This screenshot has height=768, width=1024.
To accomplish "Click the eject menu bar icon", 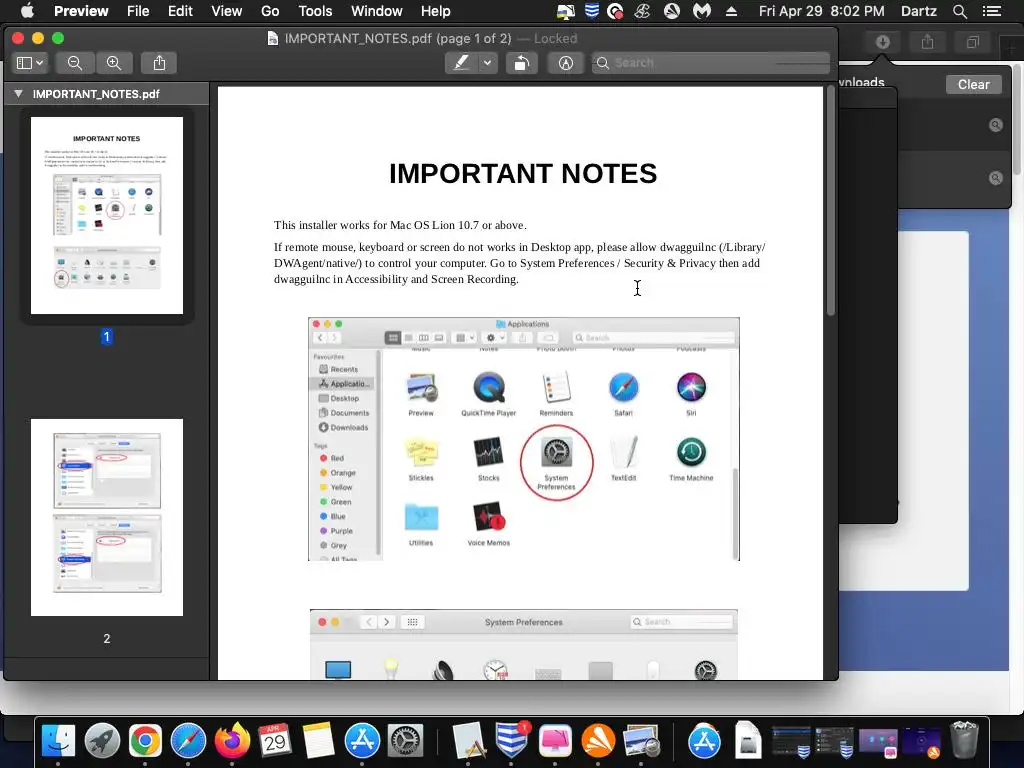I will click(x=731, y=11).
